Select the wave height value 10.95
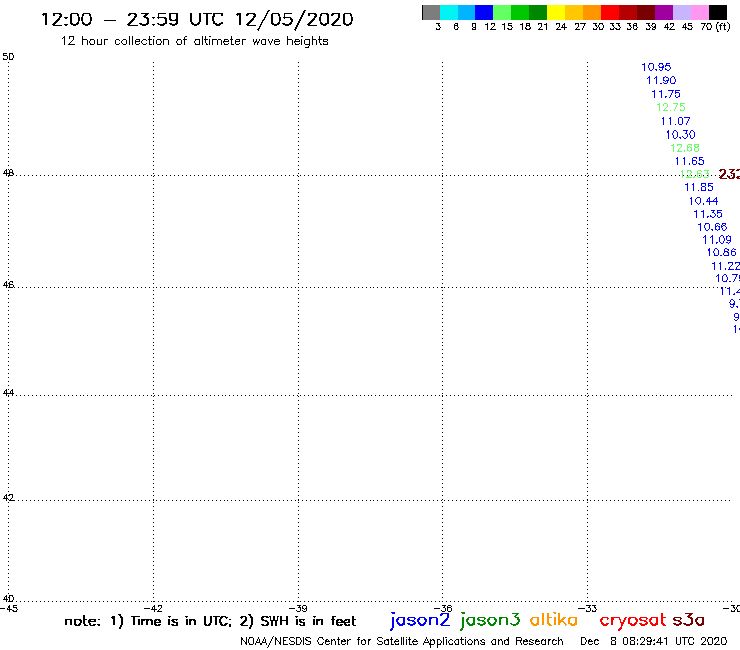The image size is (740, 650). (656, 67)
